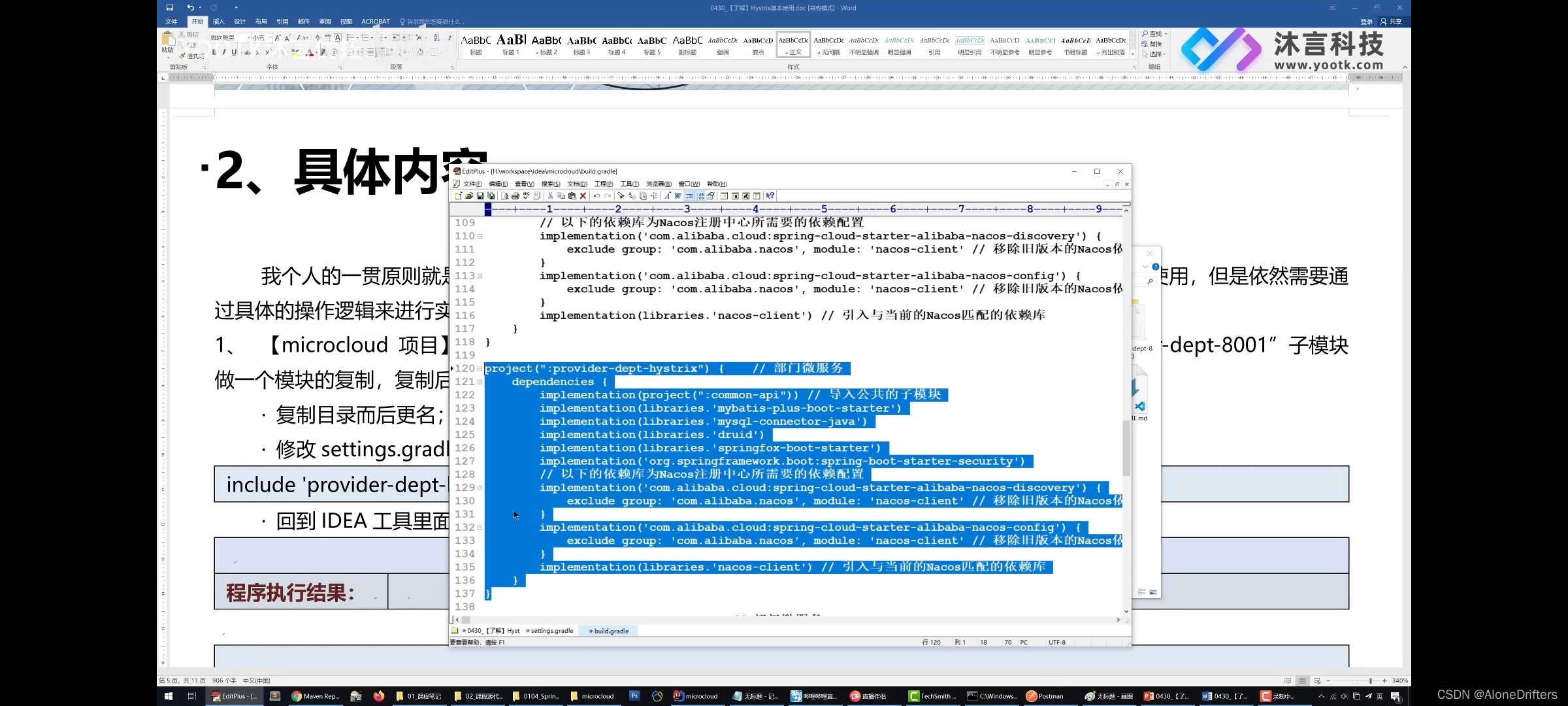Click Word text highlight color swatch
The image size is (1568, 706).
click(x=295, y=52)
